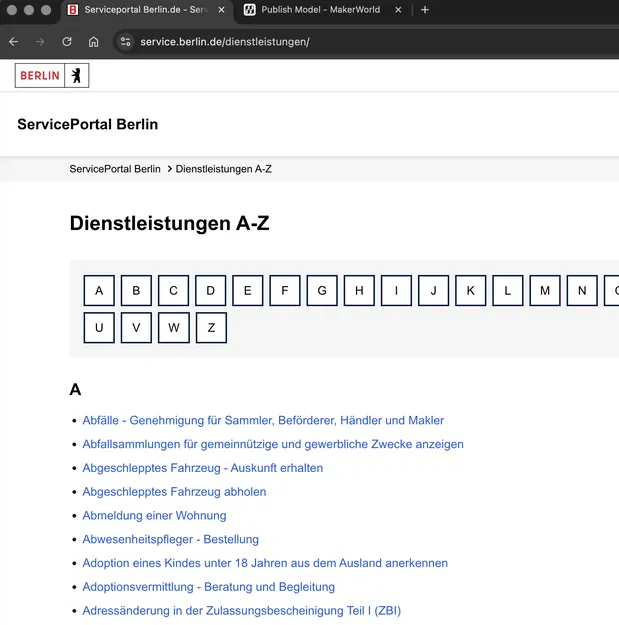Click the red BERLIN wordmark logo
This screenshot has height=625, width=619.
pyautogui.click(x=40, y=75)
